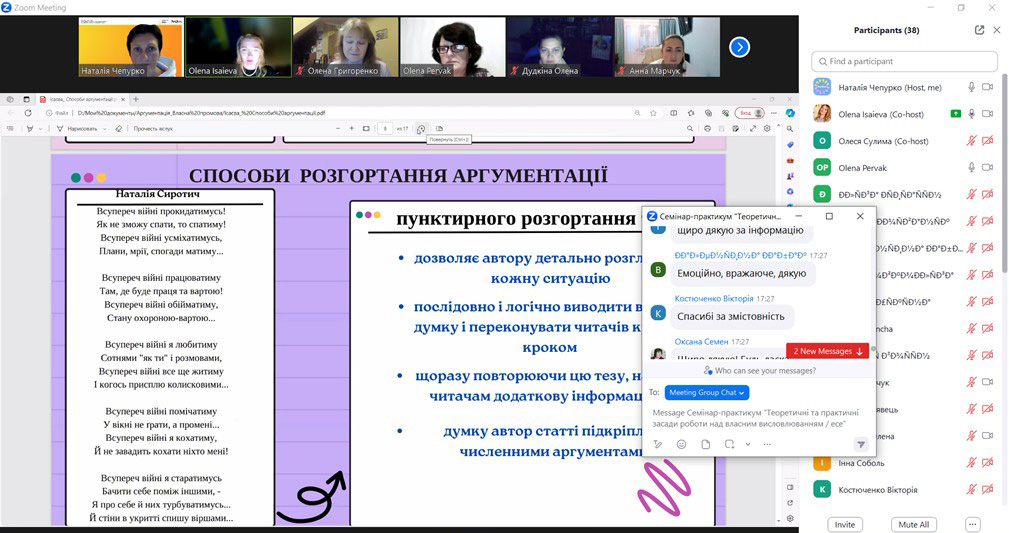Open PDF viewer settings gear

(x=767, y=129)
